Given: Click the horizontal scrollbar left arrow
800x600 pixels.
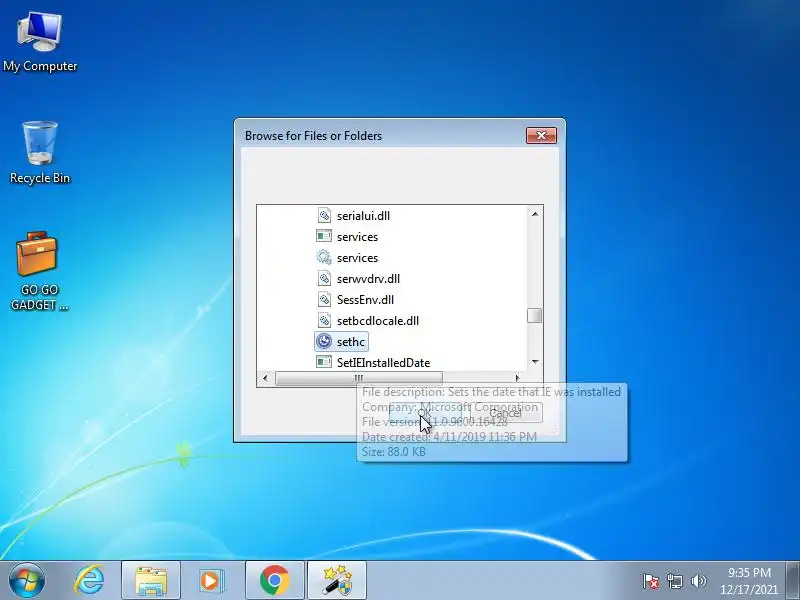Looking at the screenshot, I should point(265,378).
